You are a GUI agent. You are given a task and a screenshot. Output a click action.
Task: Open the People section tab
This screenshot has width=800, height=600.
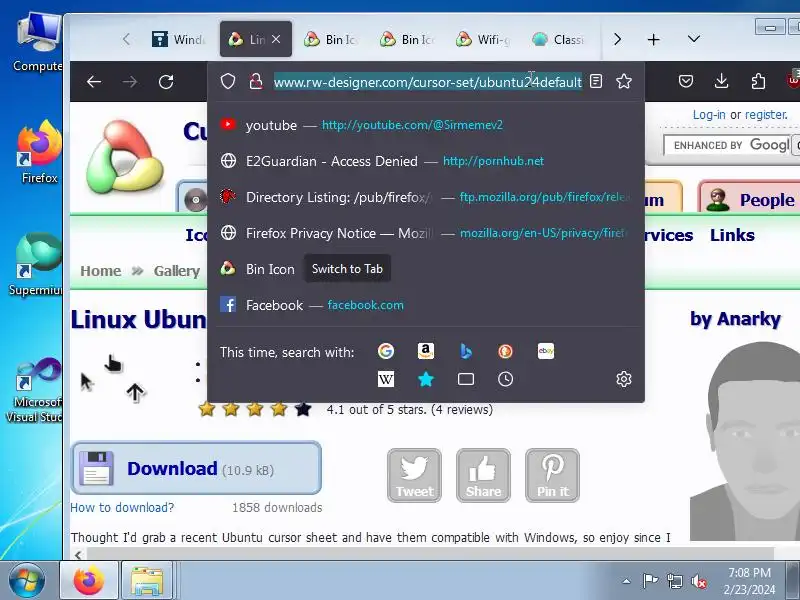(749, 198)
